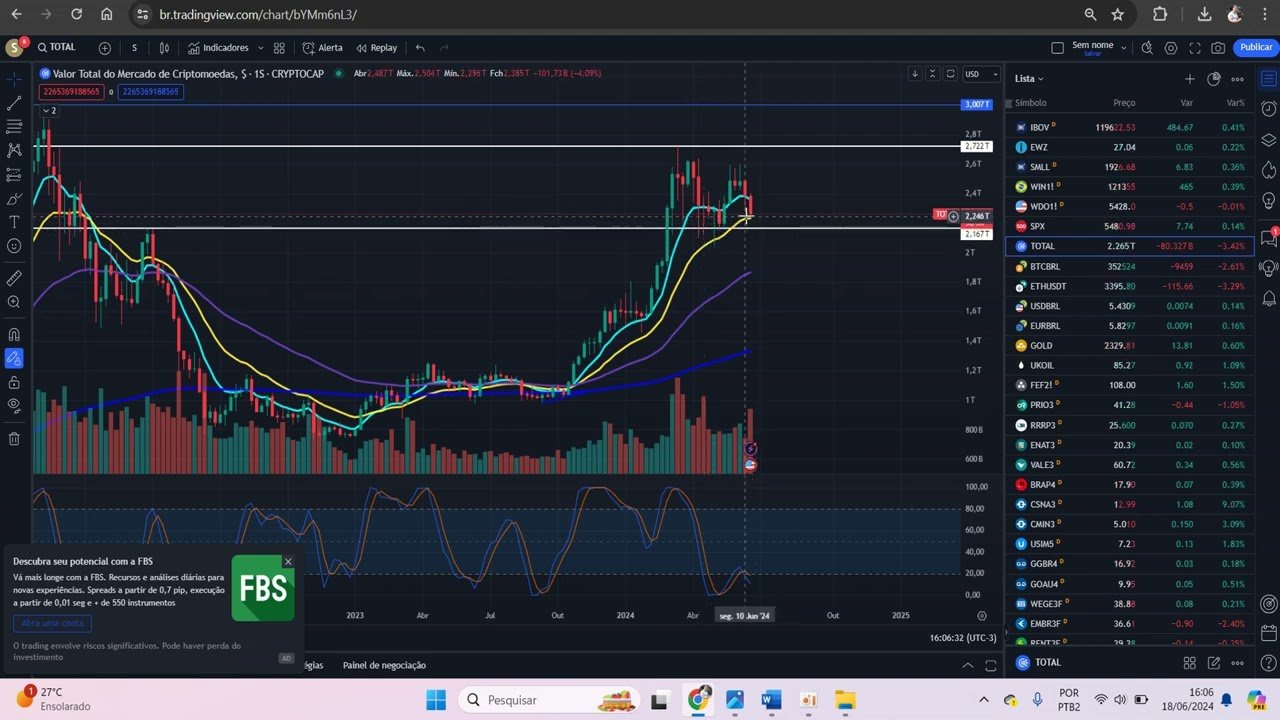The height and width of the screenshot is (720, 1280).
Task: Open the emoji icons tool
Action: point(14,246)
